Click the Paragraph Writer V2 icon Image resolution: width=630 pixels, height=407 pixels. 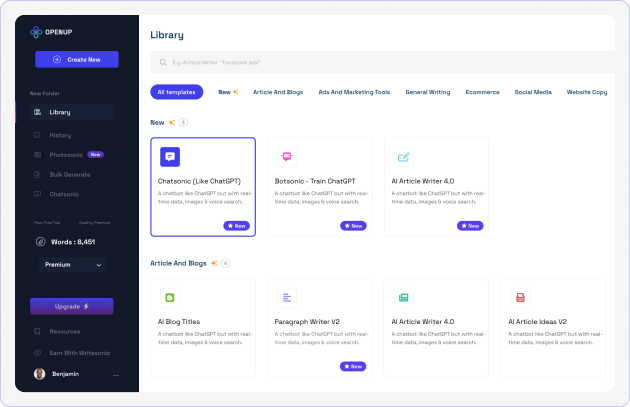click(x=287, y=297)
